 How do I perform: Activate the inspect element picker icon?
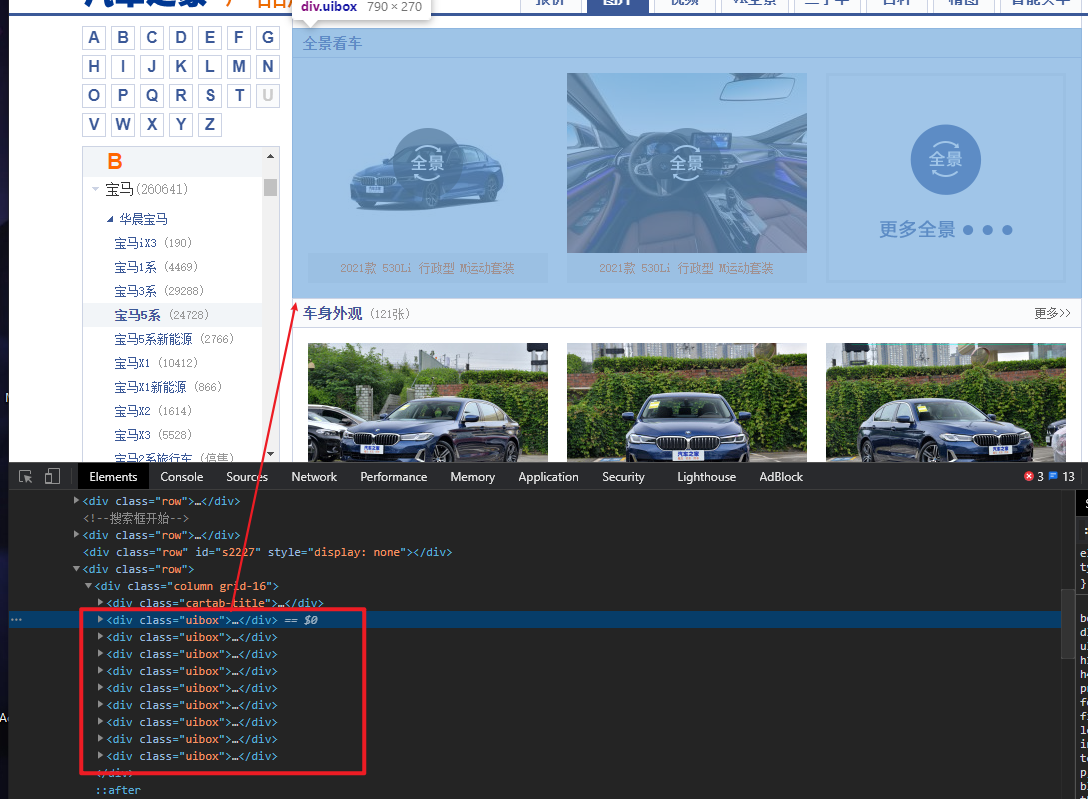[26, 476]
